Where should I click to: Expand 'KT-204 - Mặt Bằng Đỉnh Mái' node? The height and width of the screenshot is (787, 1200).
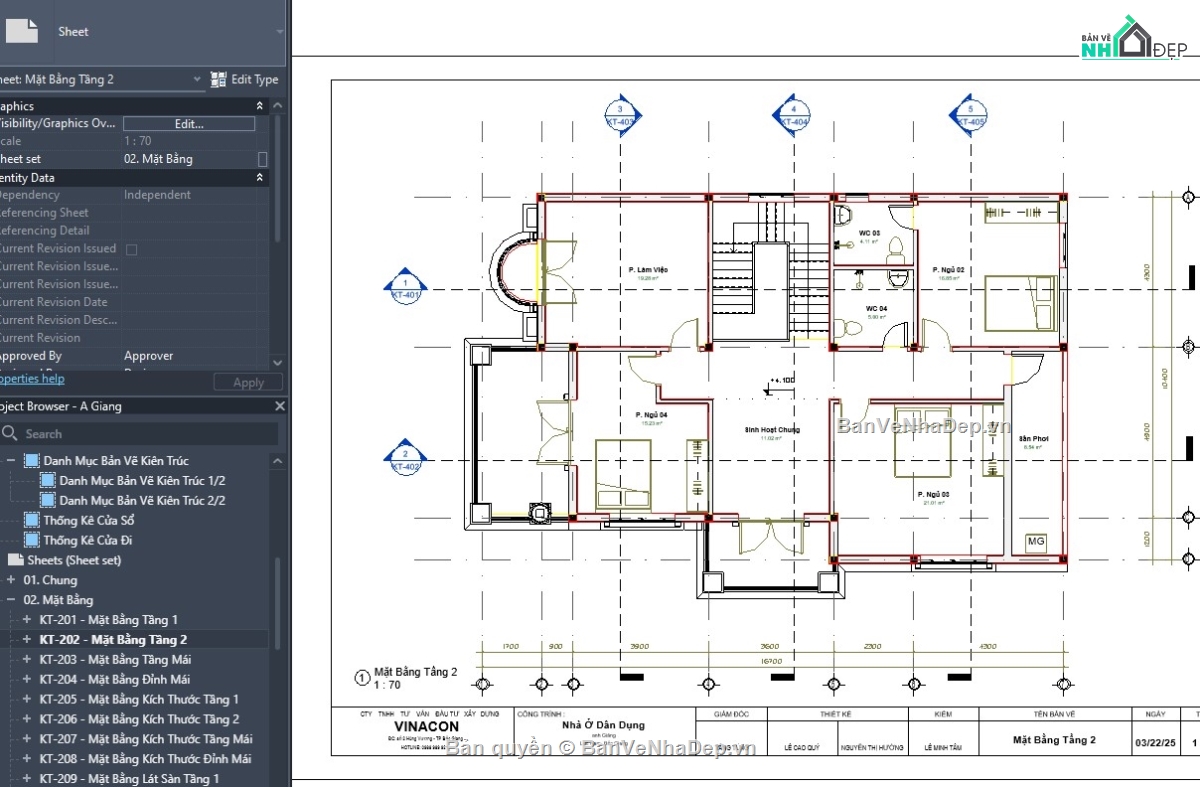(x=27, y=680)
